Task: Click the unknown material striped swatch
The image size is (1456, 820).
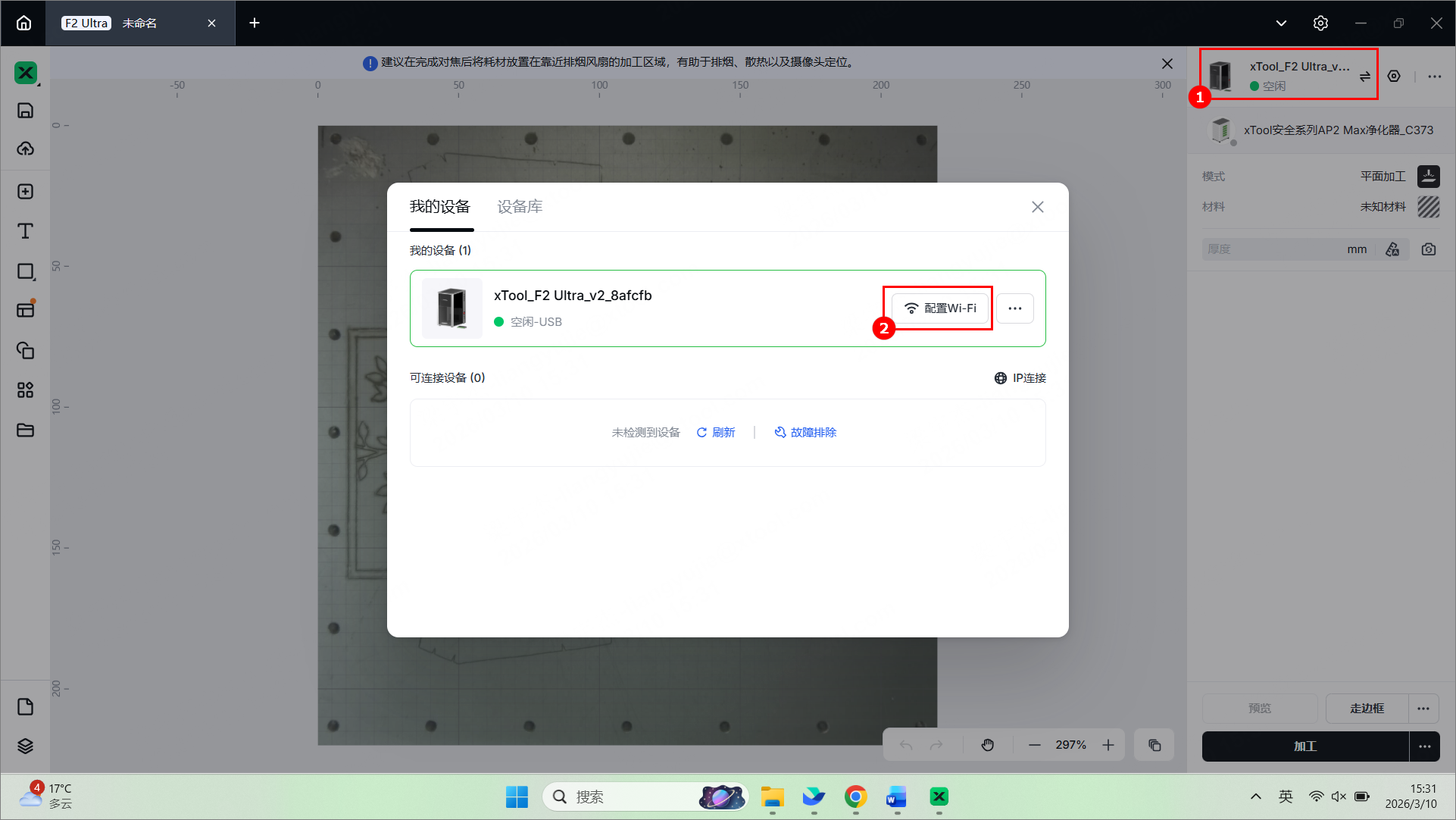Action: point(1428,207)
